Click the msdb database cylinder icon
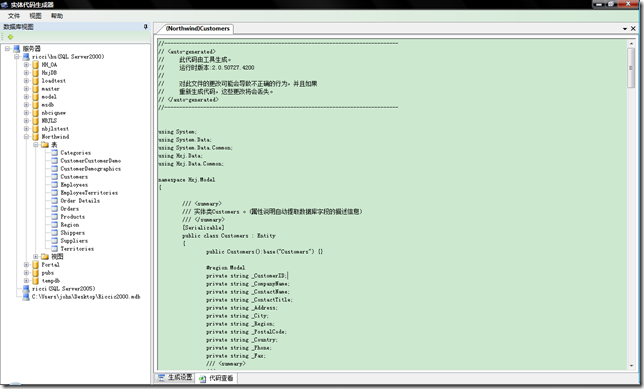The width and height of the screenshot is (644, 389). tap(36, 105)
